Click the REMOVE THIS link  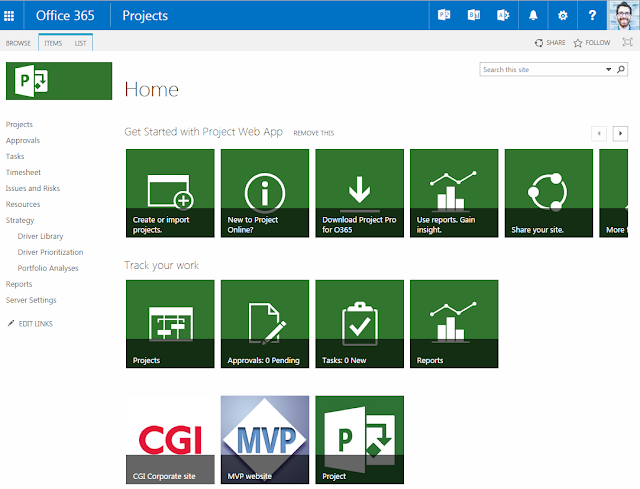click(313, 133)
